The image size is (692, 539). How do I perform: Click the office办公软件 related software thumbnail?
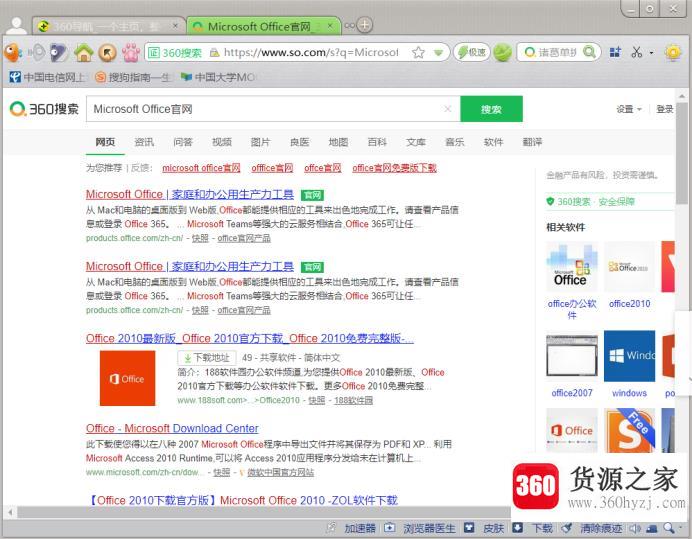[572, 267]
